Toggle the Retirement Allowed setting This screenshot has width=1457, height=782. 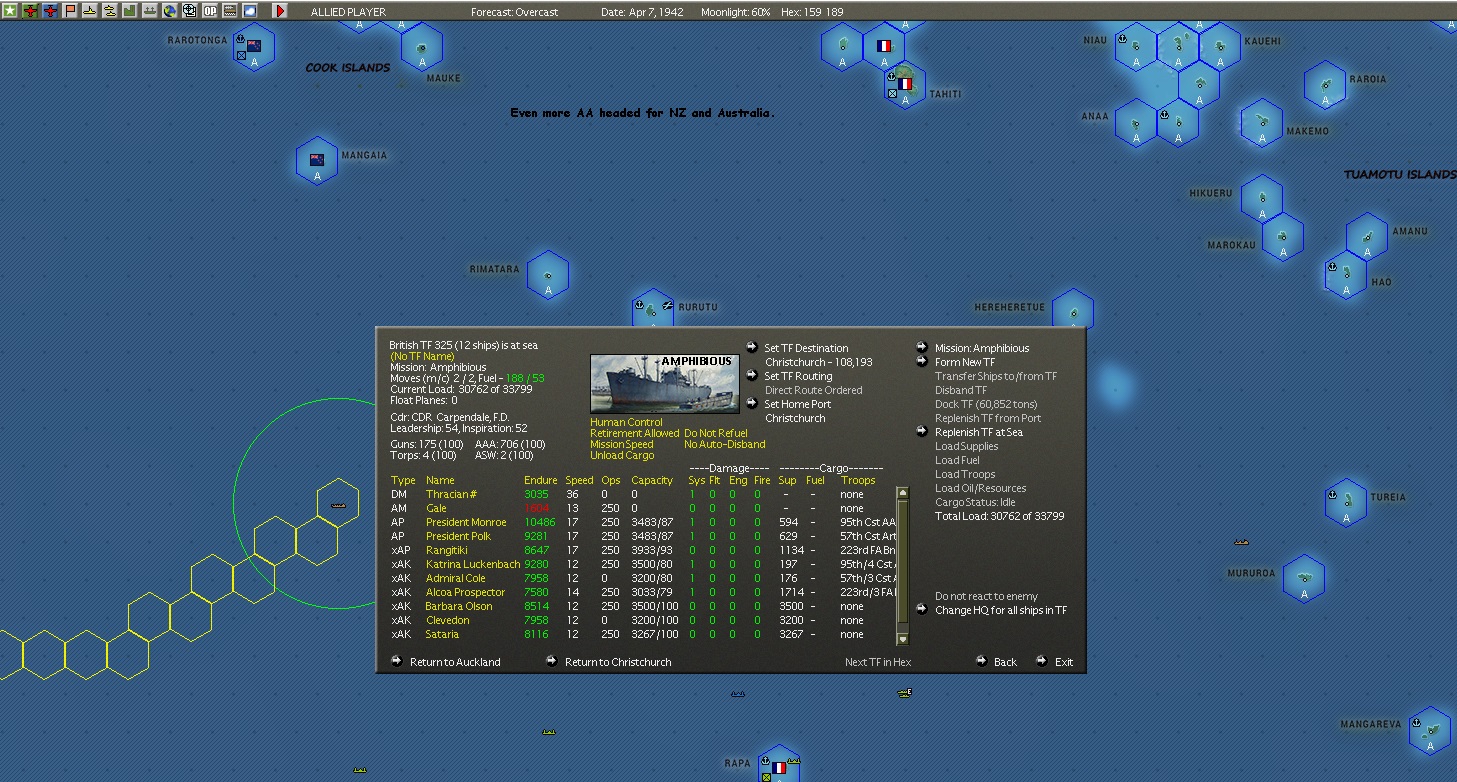pos(635,433)
